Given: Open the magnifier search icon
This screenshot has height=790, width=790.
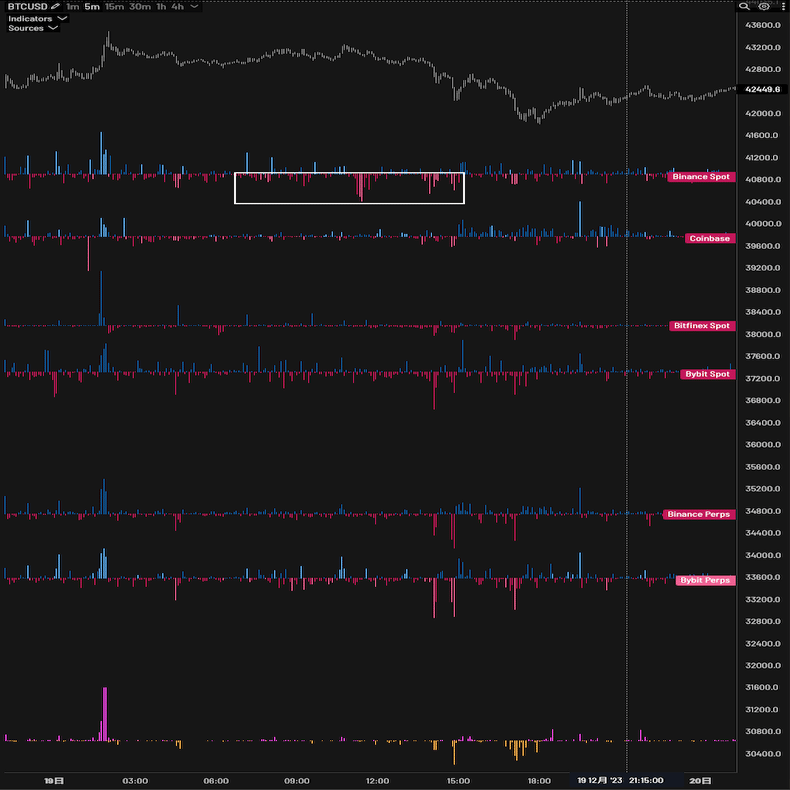Looking at the screenshot, I should [x=744, y=7].
